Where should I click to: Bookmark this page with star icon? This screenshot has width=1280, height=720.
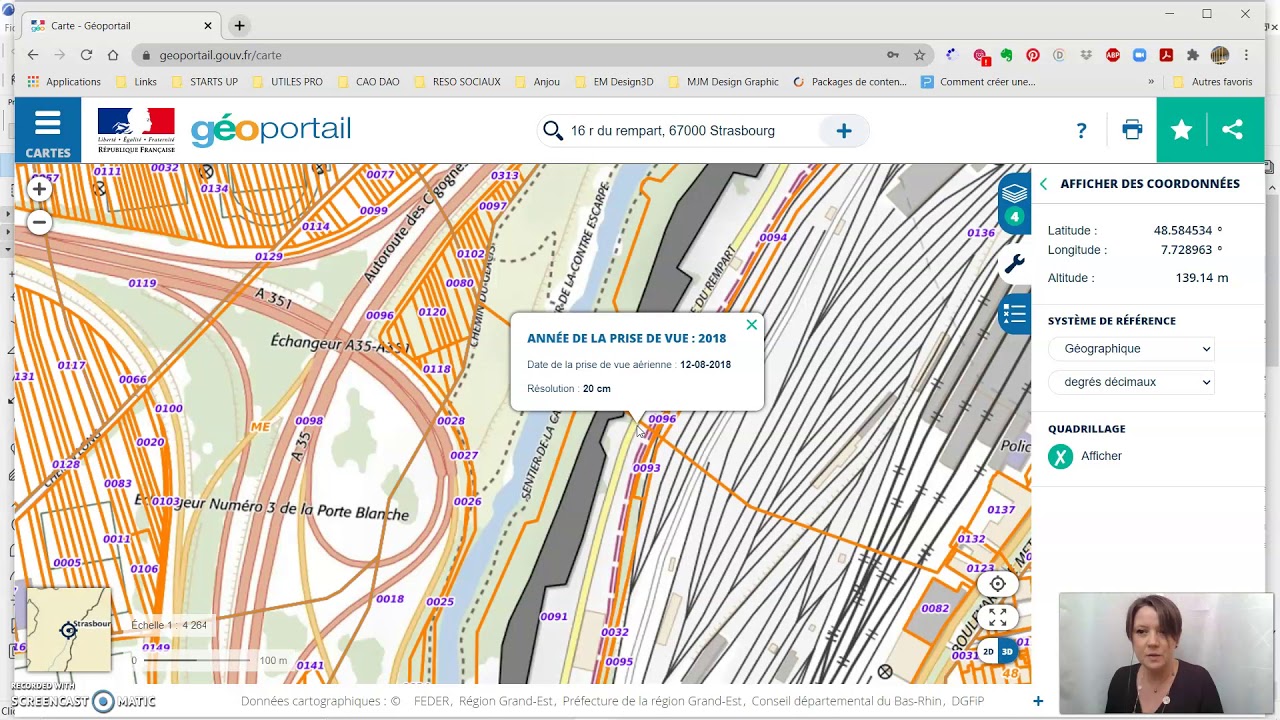919,55
